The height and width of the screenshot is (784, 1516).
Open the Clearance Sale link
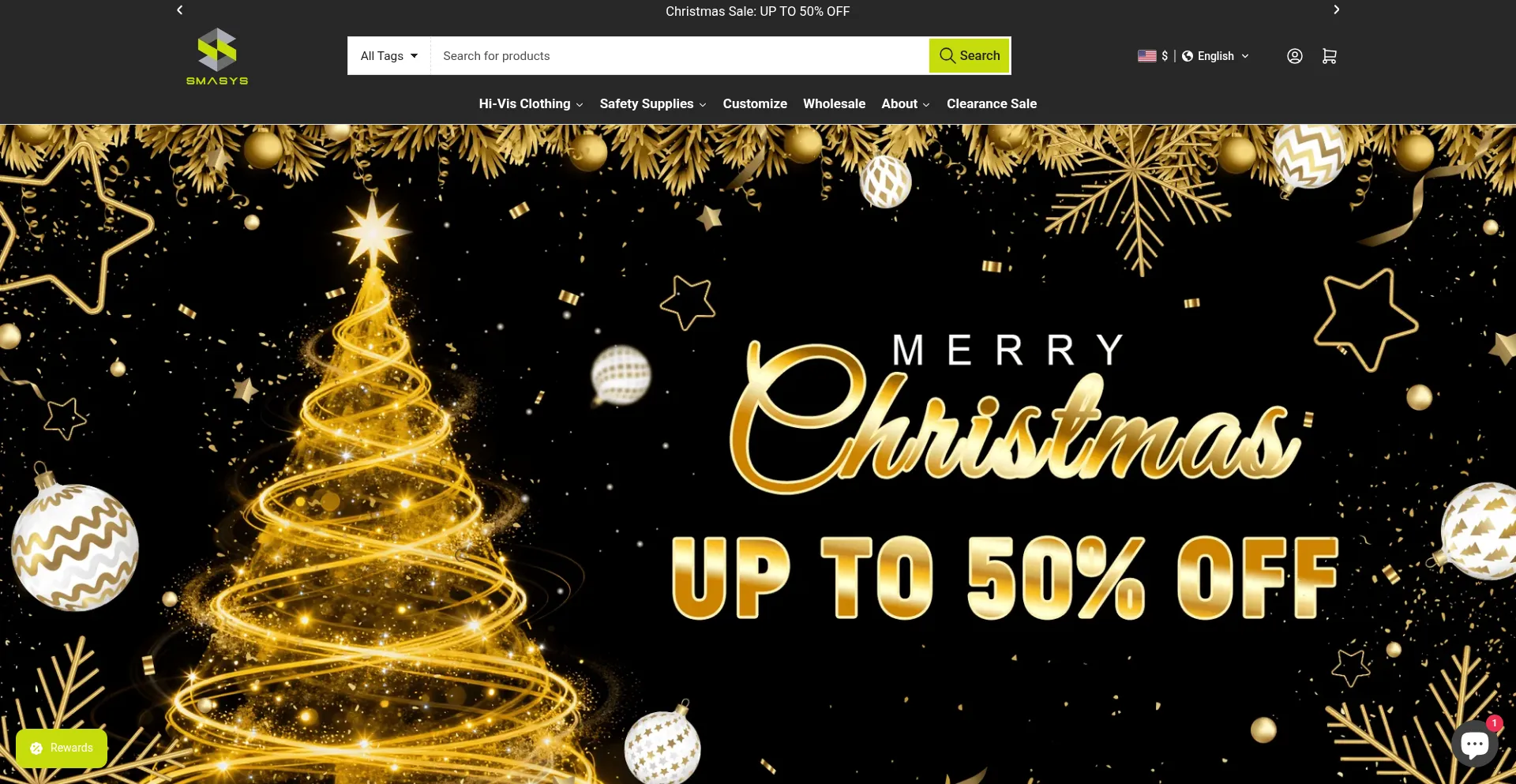[992, 104]
